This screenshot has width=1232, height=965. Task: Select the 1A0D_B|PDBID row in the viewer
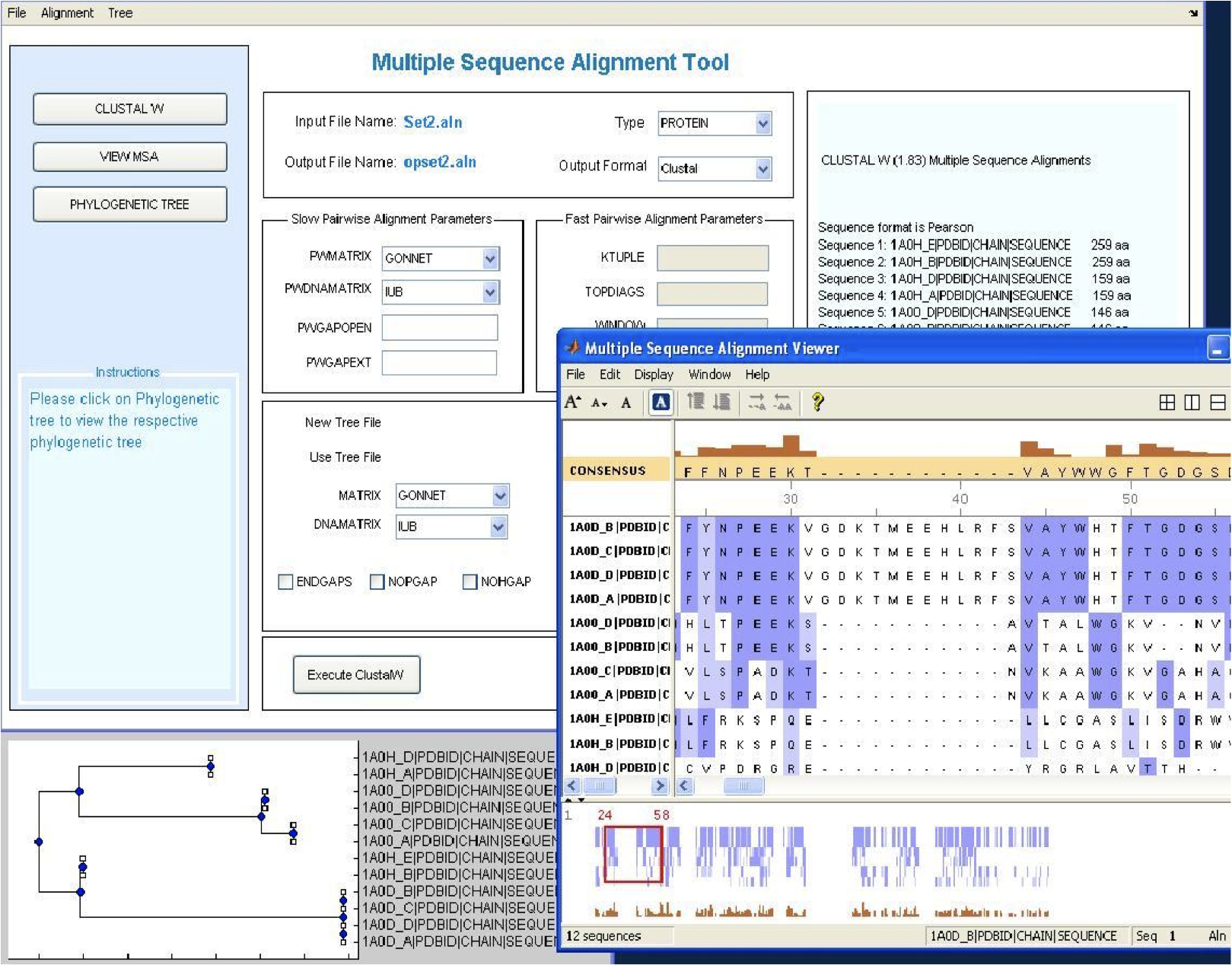619,527
